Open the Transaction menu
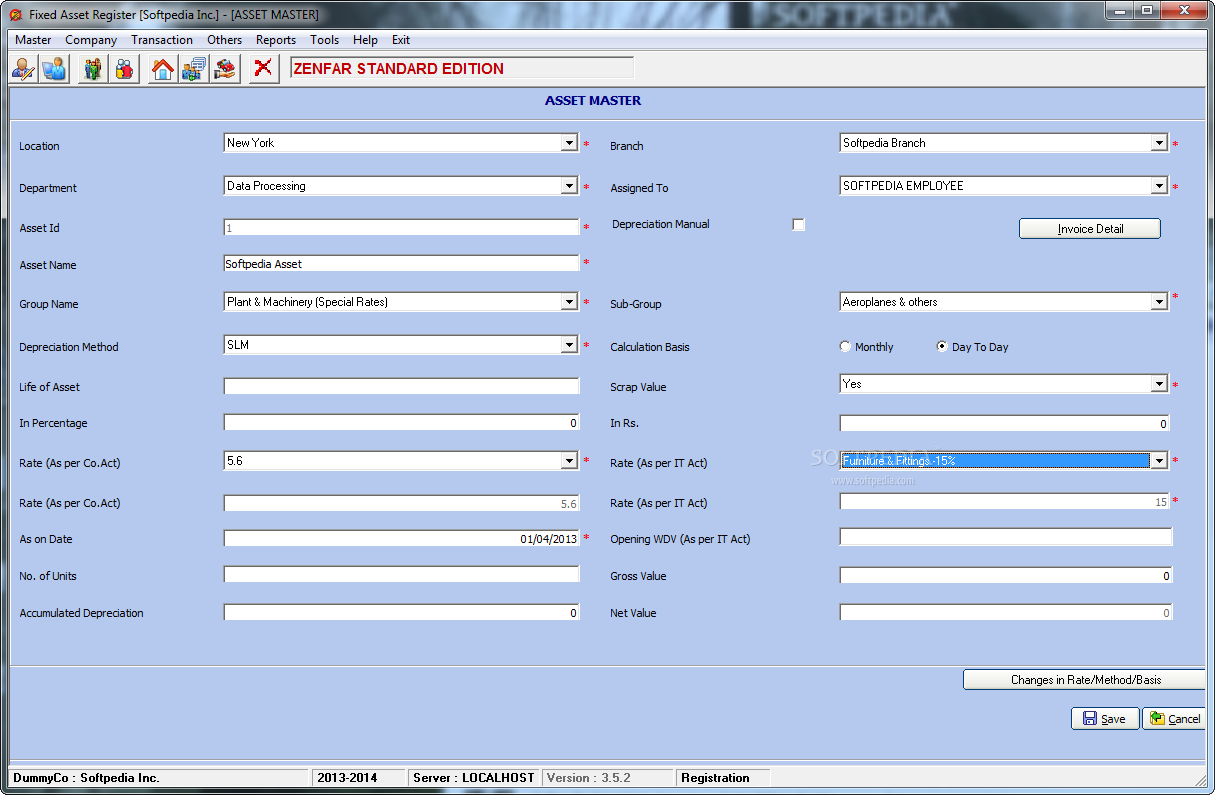Image resolution: width=1215 pixels, height=795 pixels. [x=162, y=40]
